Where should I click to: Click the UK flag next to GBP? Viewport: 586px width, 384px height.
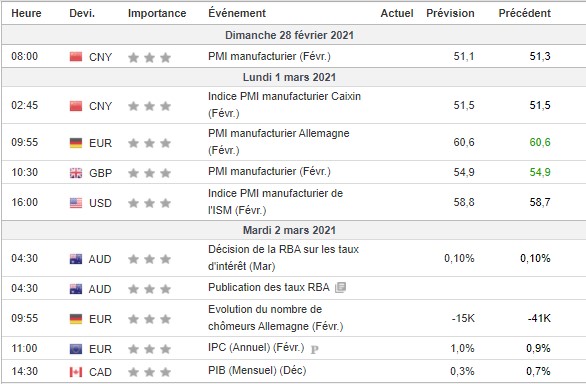click(76, 173)
